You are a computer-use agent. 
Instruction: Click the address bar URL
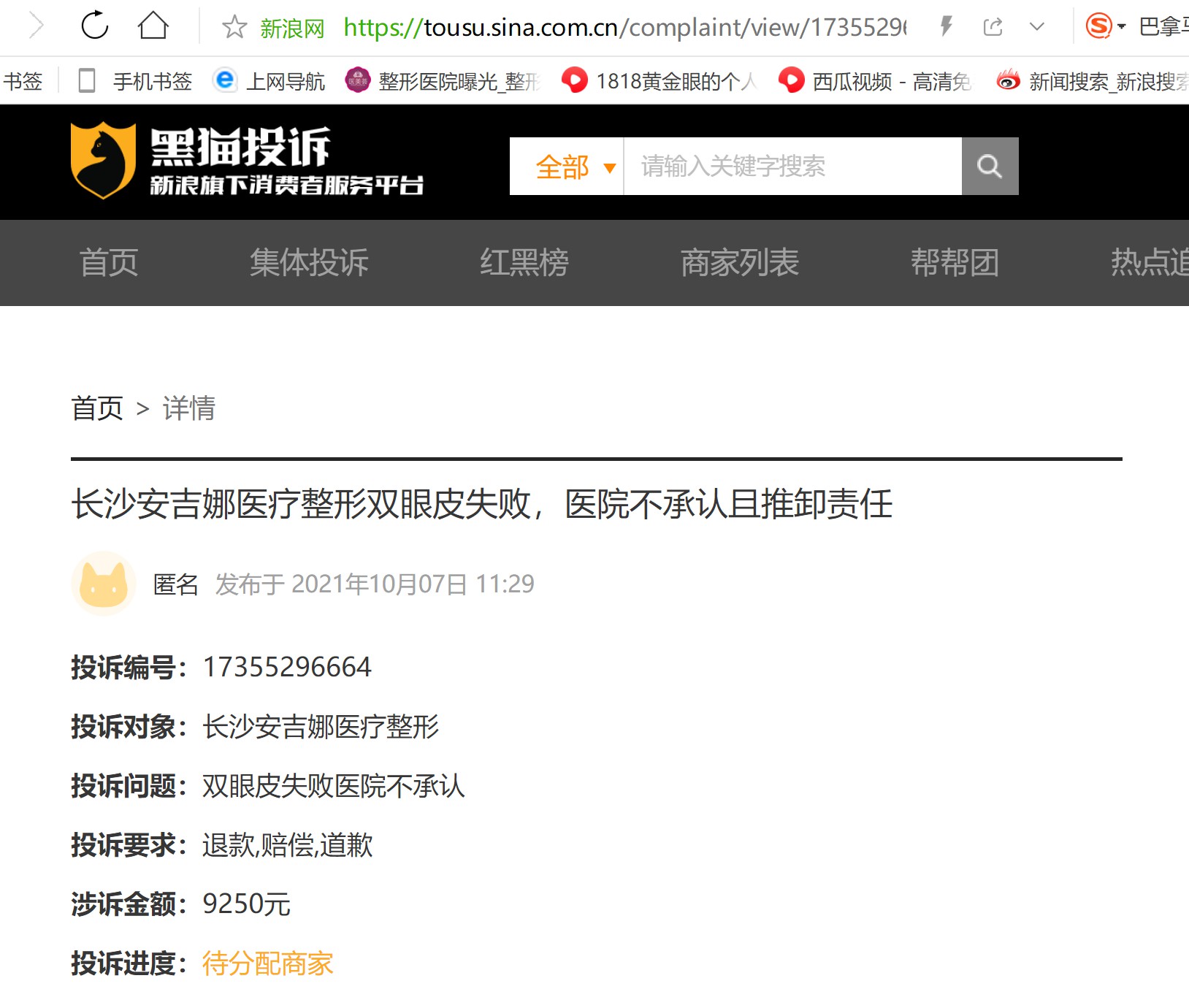tap(624, 28)
